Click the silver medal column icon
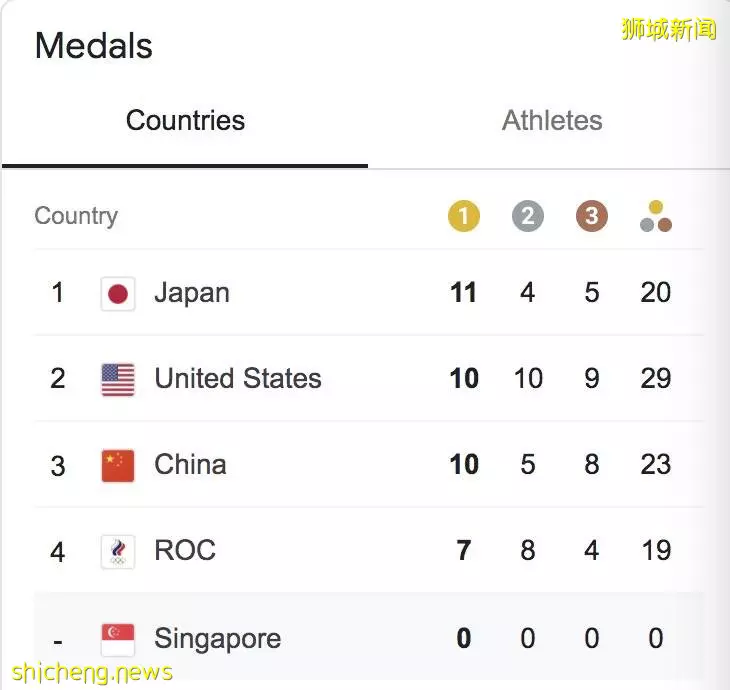This screenshot has width=730, height=690. (527, 216)
